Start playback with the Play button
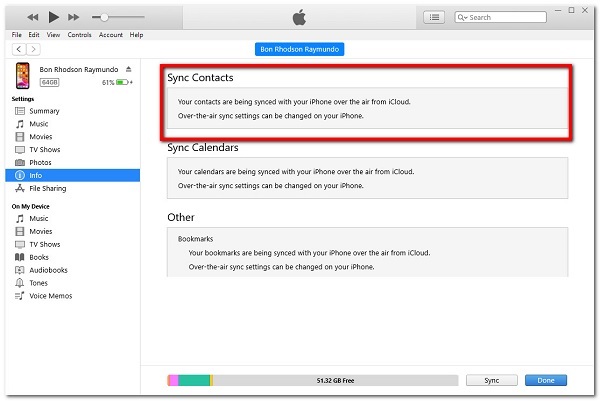The image size is (600, 401). point(54,17)
